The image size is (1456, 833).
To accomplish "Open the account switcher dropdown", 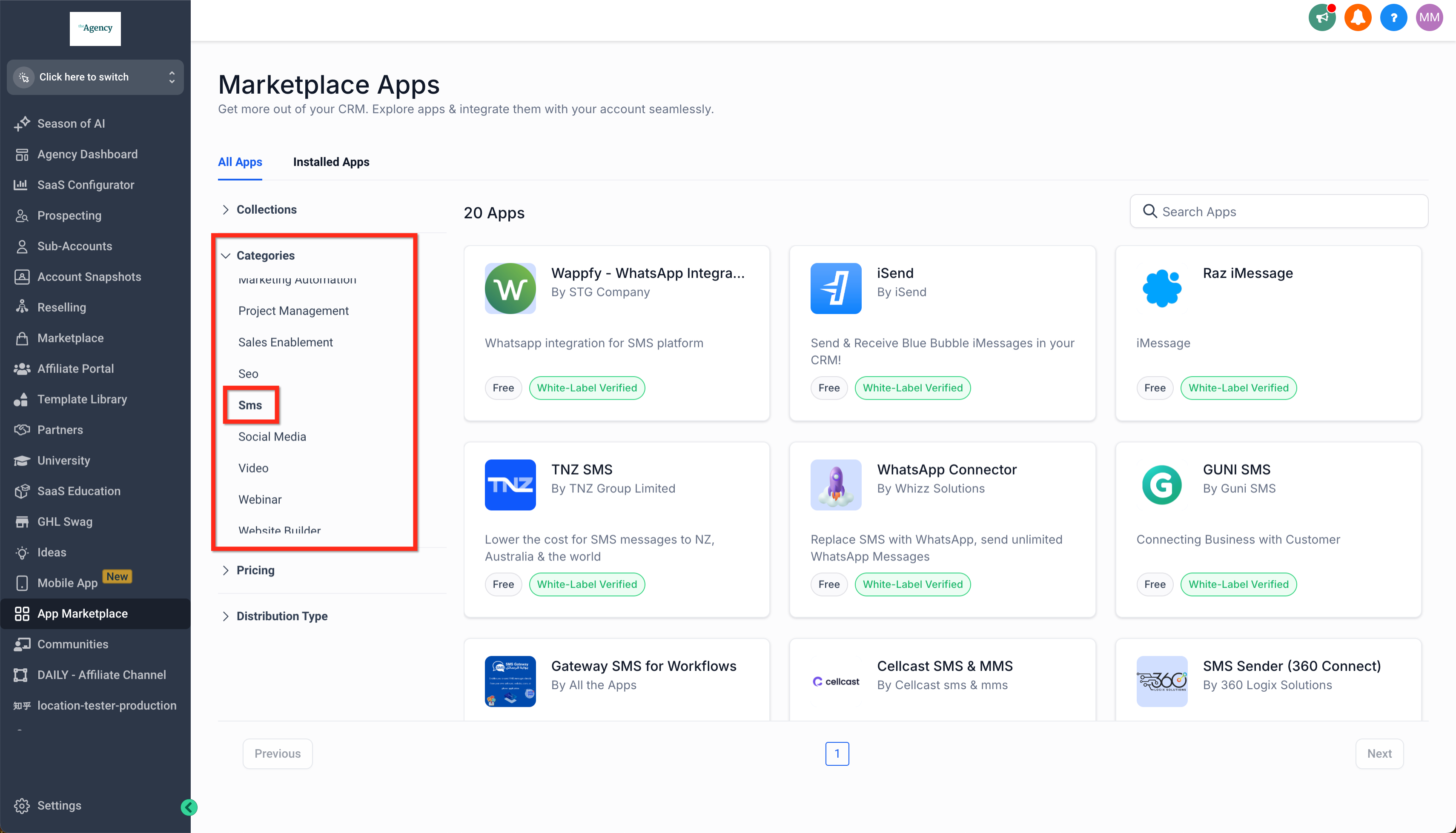I will [95, 77].
